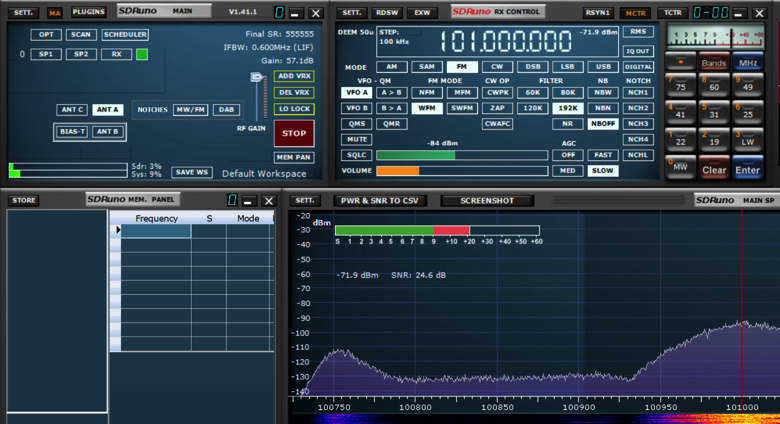
Task: Click the RF GAIN slider handle
Action: (x=257, y=77)
